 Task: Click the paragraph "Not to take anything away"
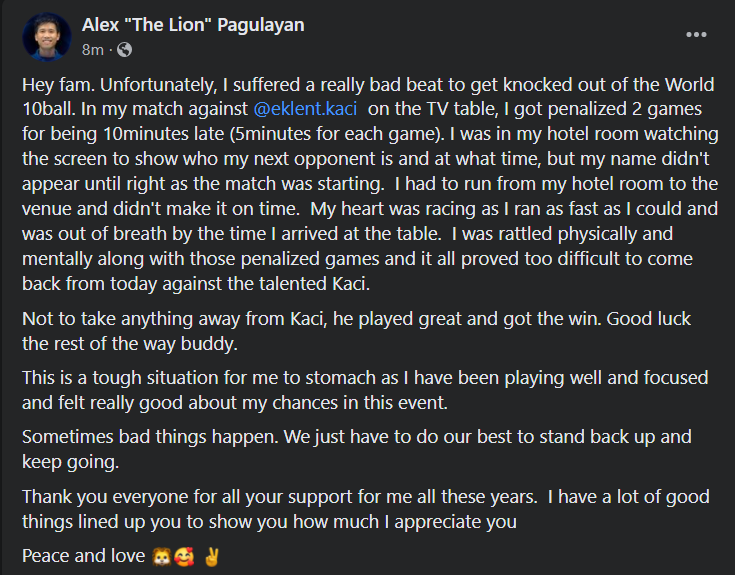point(356,331)
